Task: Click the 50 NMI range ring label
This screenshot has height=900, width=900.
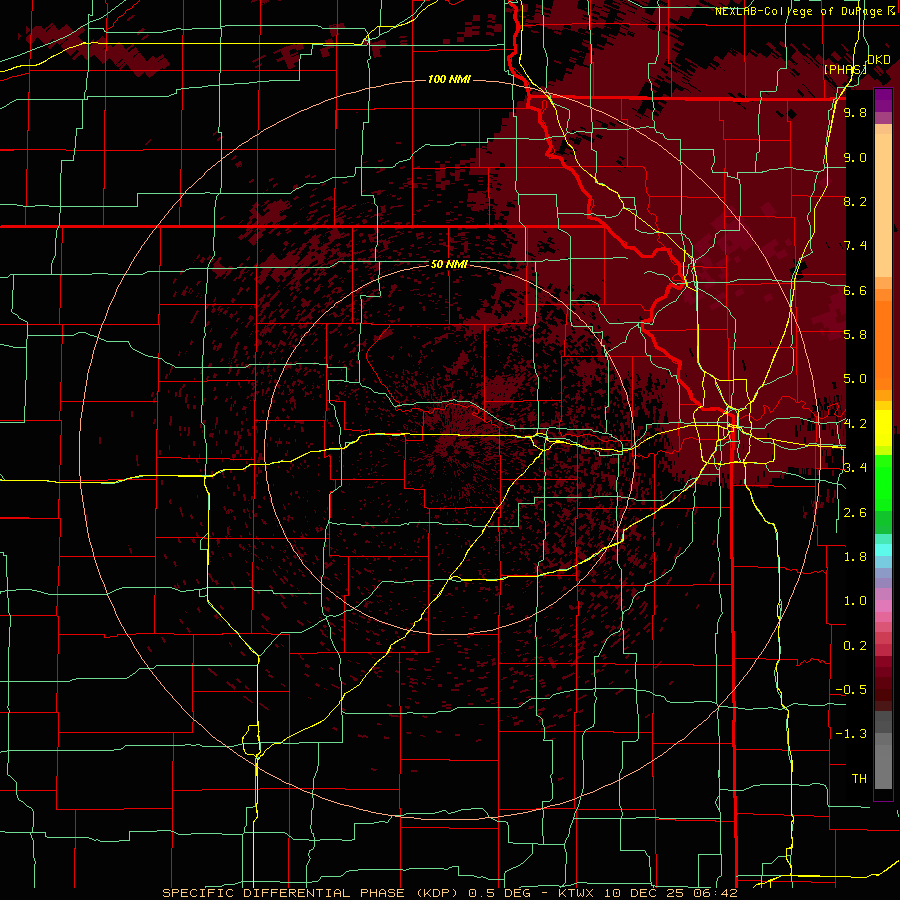Action: 449,264
